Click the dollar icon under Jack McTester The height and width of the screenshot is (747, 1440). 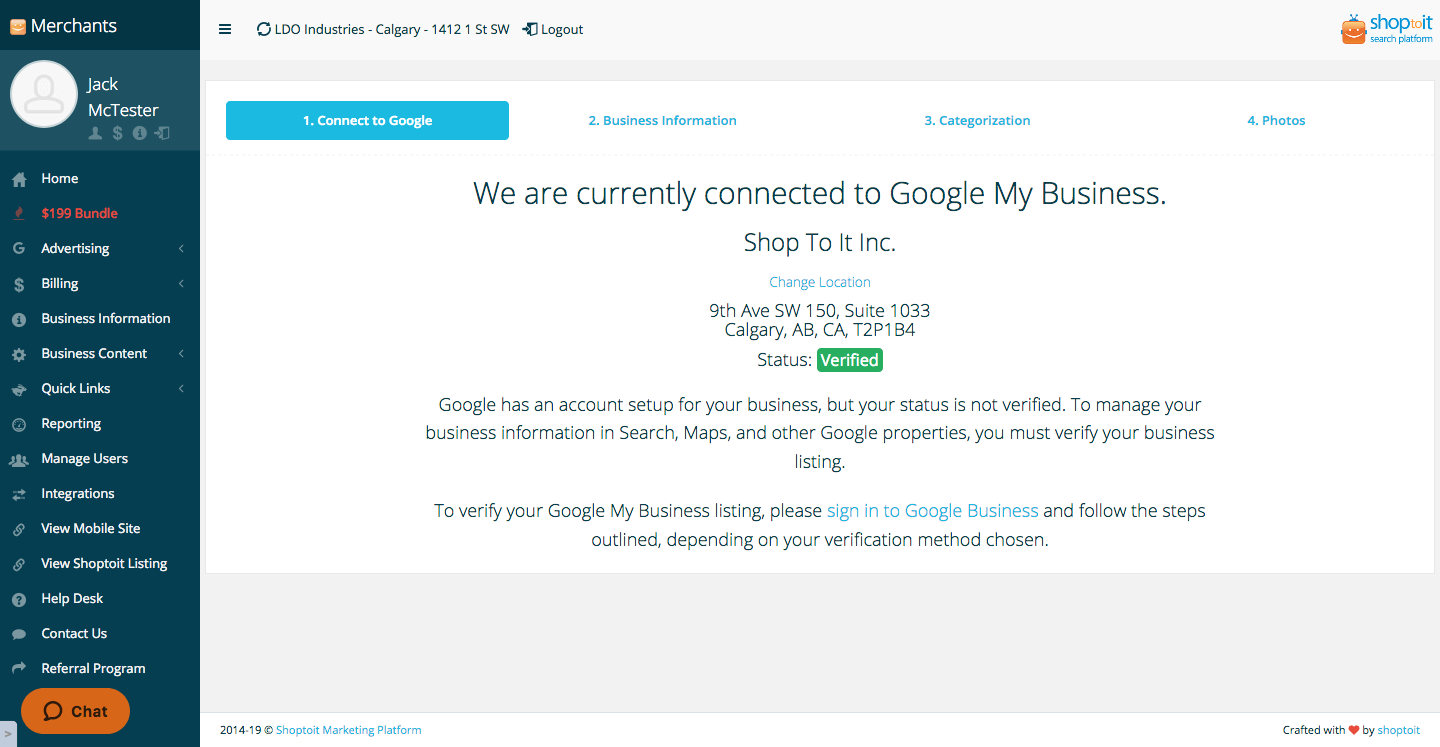(x=117, y=133)
